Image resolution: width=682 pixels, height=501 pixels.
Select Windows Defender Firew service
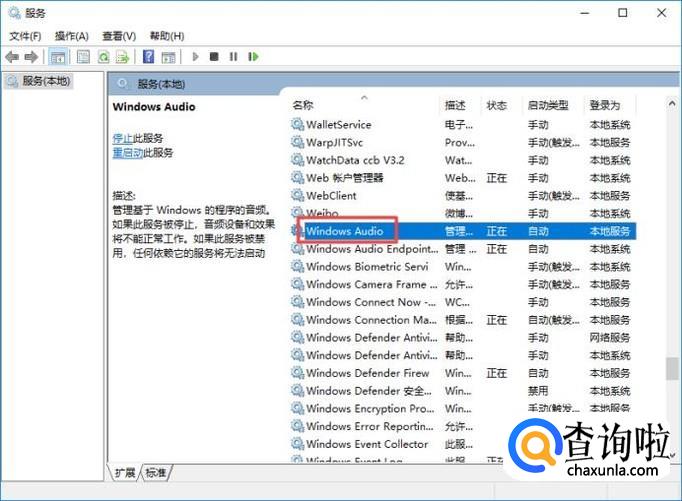462,373
